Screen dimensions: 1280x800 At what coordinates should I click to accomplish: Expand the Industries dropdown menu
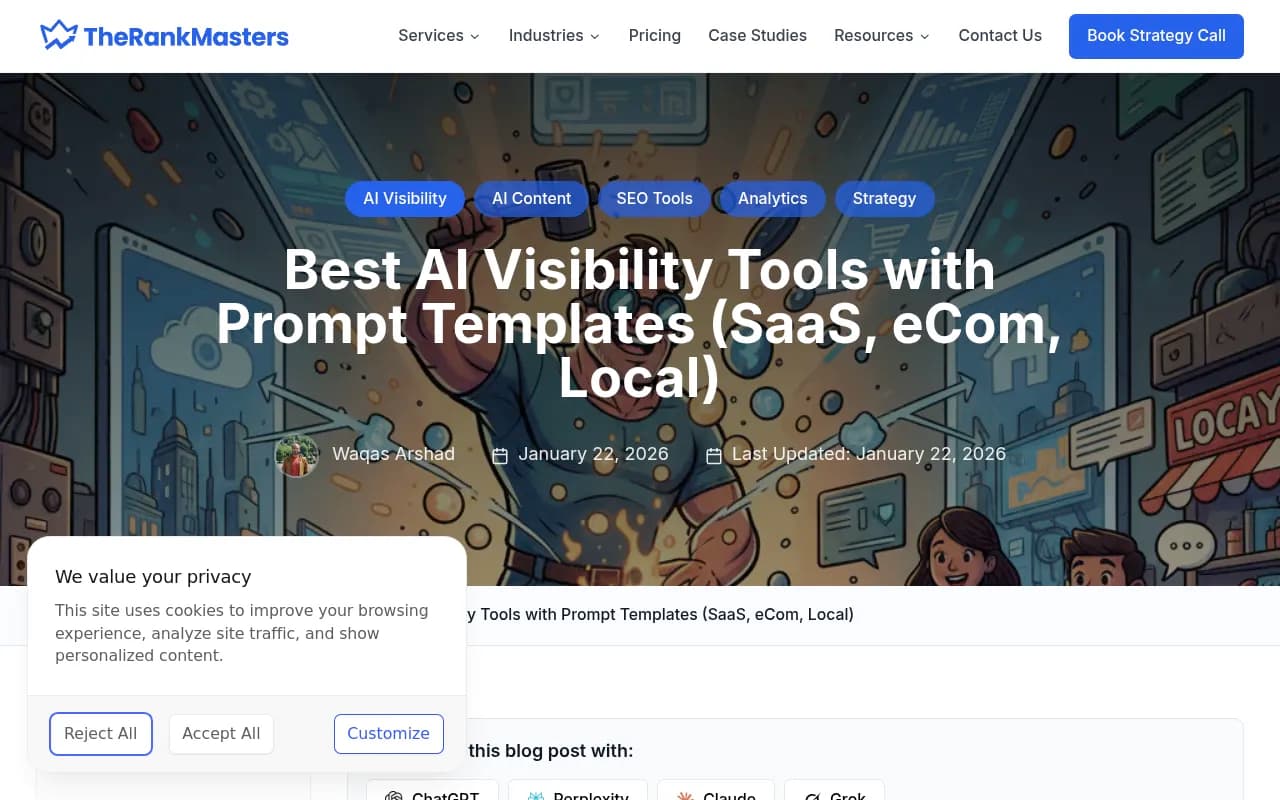[554, 36]
